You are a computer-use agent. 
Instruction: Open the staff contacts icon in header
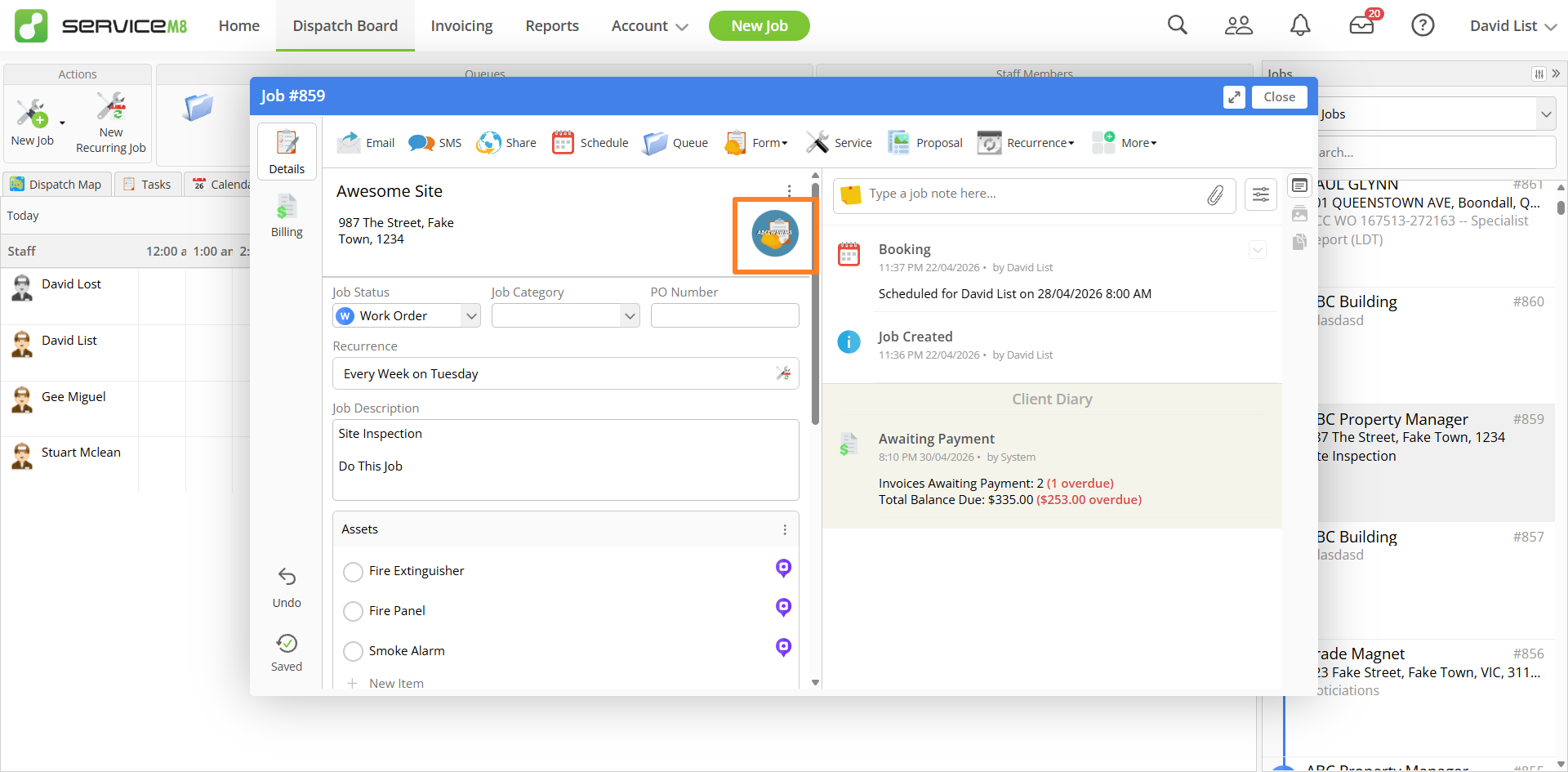[x=1238, y=25]
